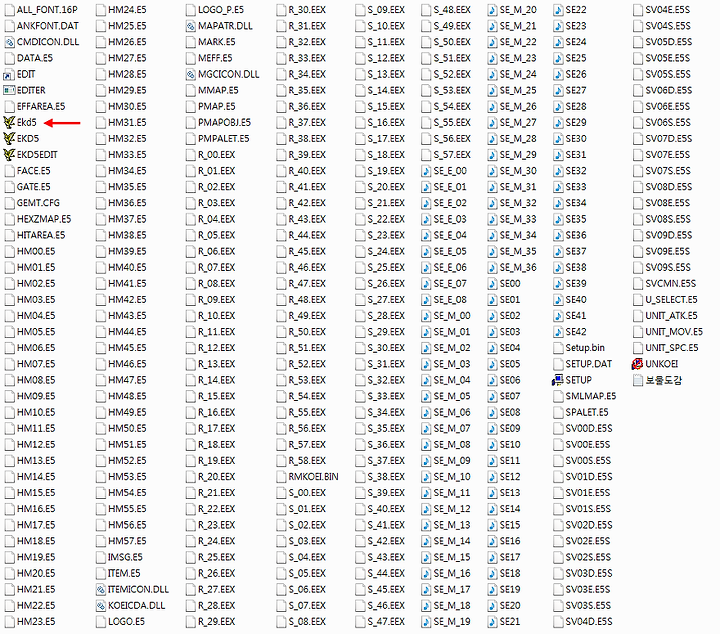Click the GATE.E5 file name
This screenshot has width=720, height=634.
pyautogui.click(x=34, y=187)
